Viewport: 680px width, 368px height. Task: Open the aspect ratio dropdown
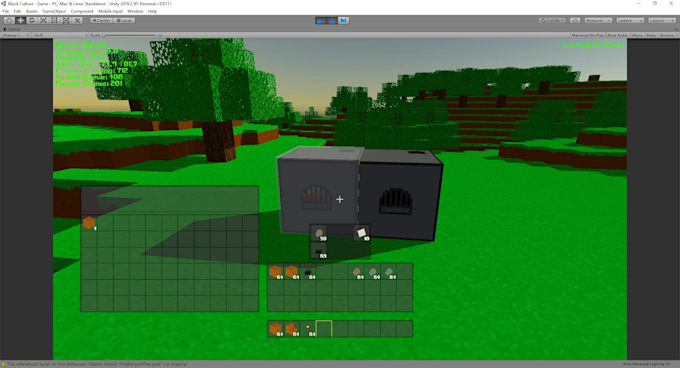click(x=60, y=35)
